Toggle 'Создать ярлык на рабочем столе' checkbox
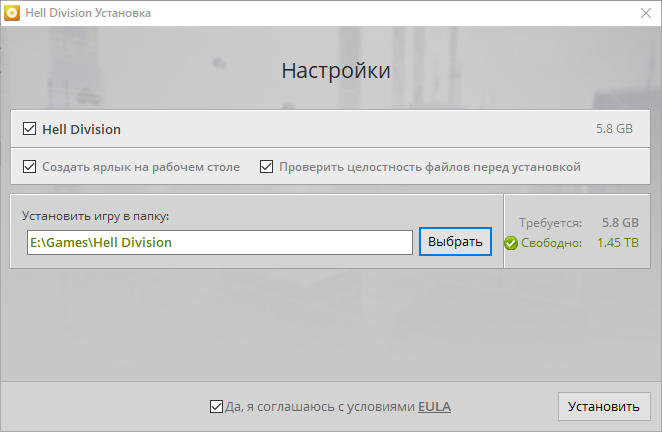This screenshot has width=662, height=432. point(29,167)
